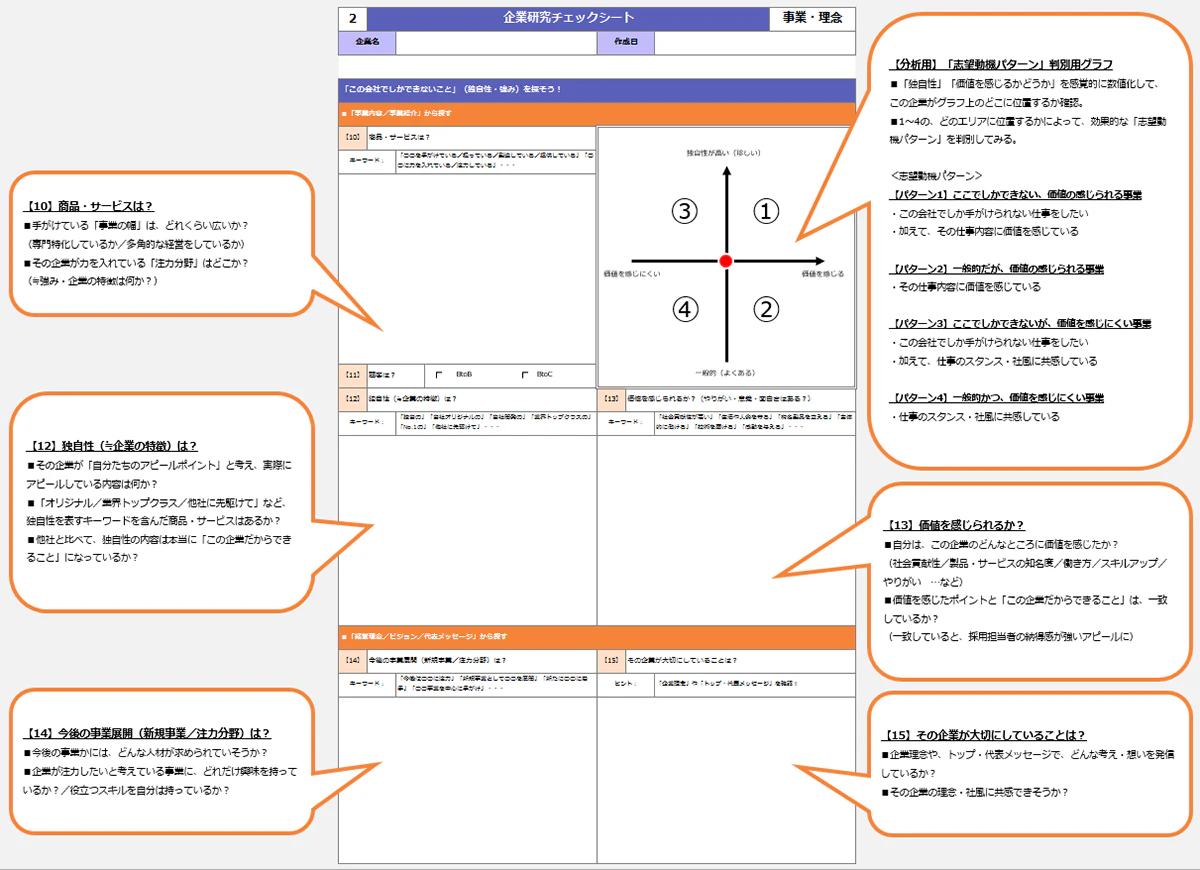
Task: Click the callout heading 【12】独自性(≒企業の特徴)は?
Action: tap(112, 446)
